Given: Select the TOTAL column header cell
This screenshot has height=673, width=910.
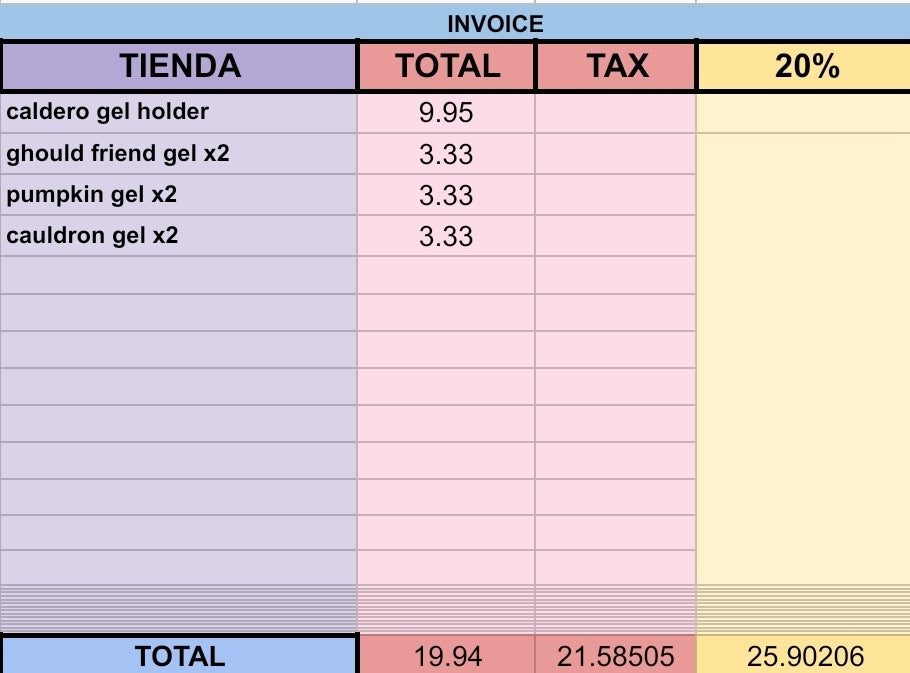Looking at the screenshot, I should tap(446, 66).
